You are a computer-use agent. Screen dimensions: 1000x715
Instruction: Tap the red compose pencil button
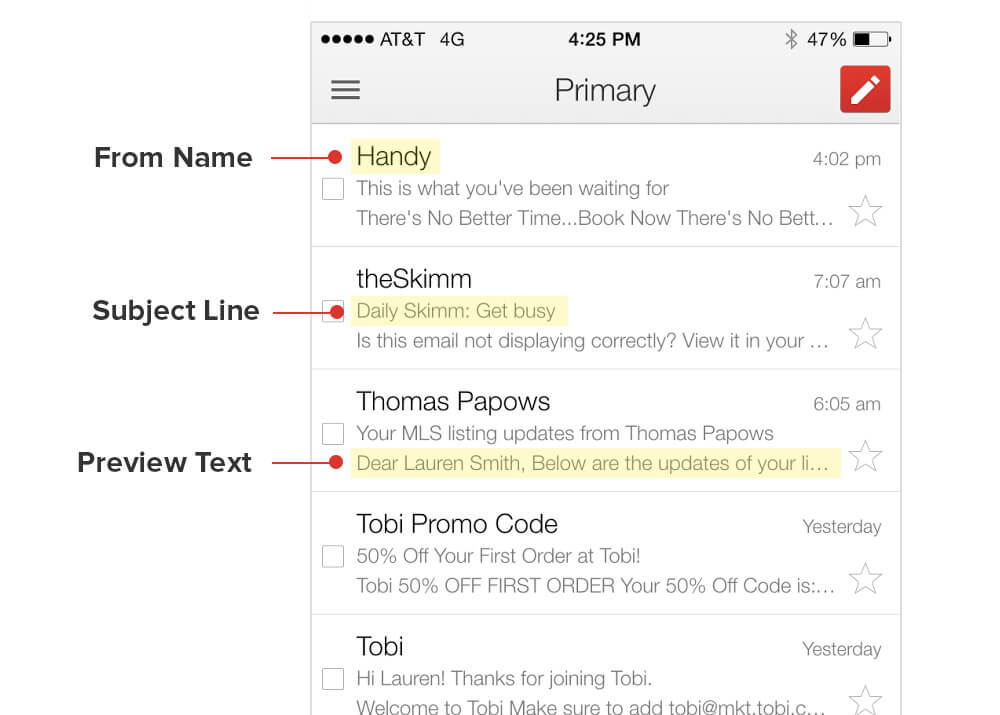click(865, 89)
